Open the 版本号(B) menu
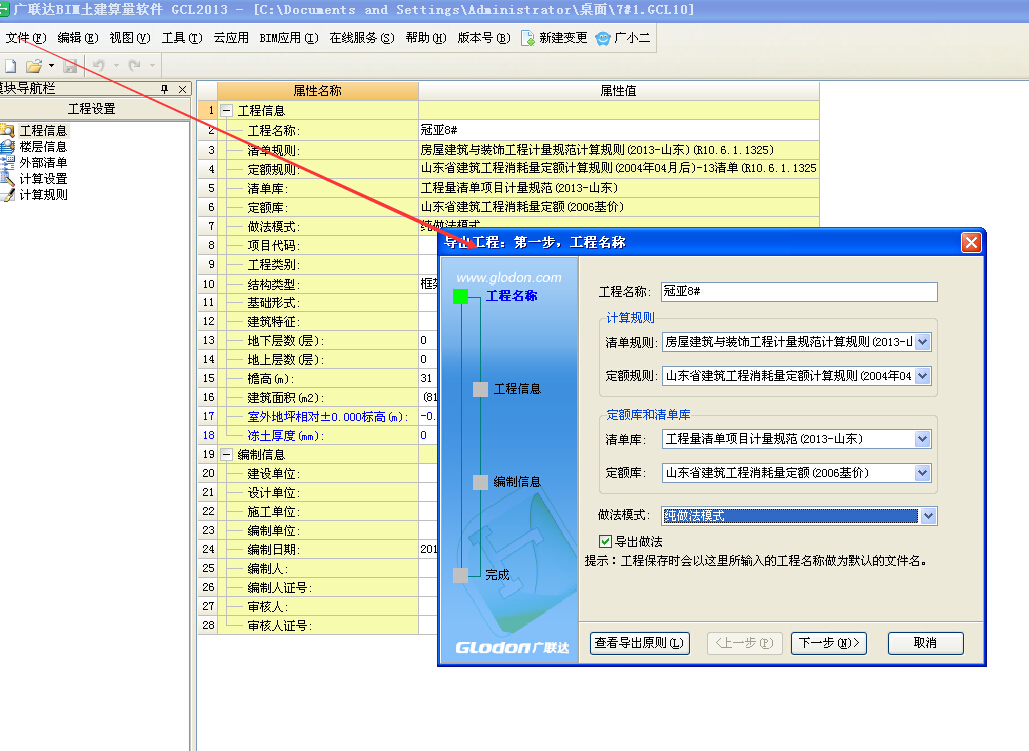 tap(484, 37)
